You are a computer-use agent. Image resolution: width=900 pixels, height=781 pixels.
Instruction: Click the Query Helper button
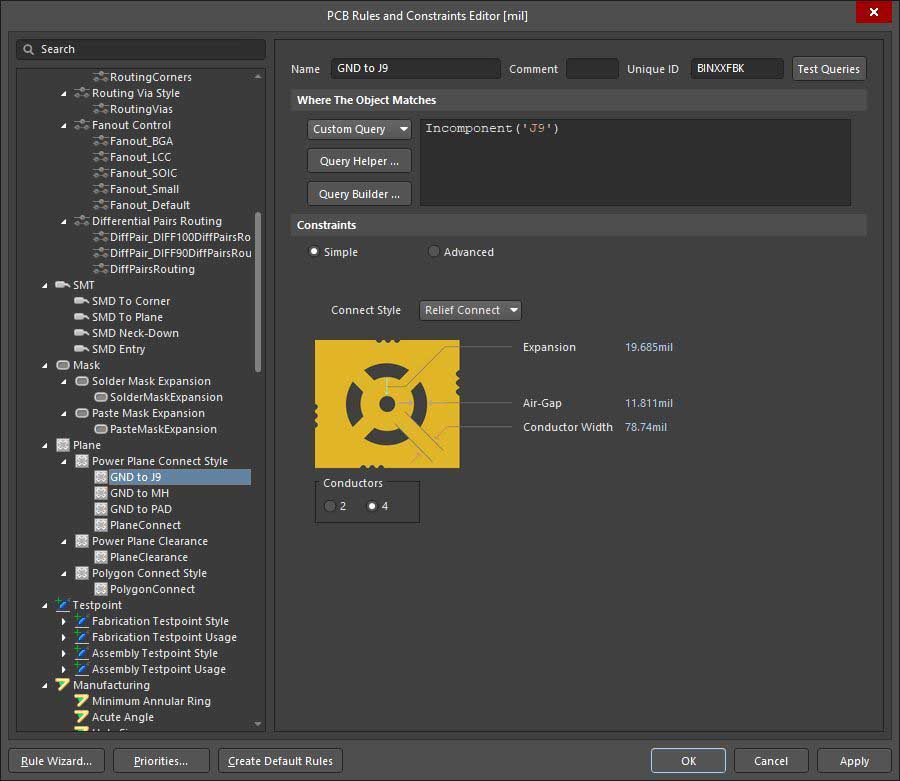pyautogui.click(x=359, y=161)
